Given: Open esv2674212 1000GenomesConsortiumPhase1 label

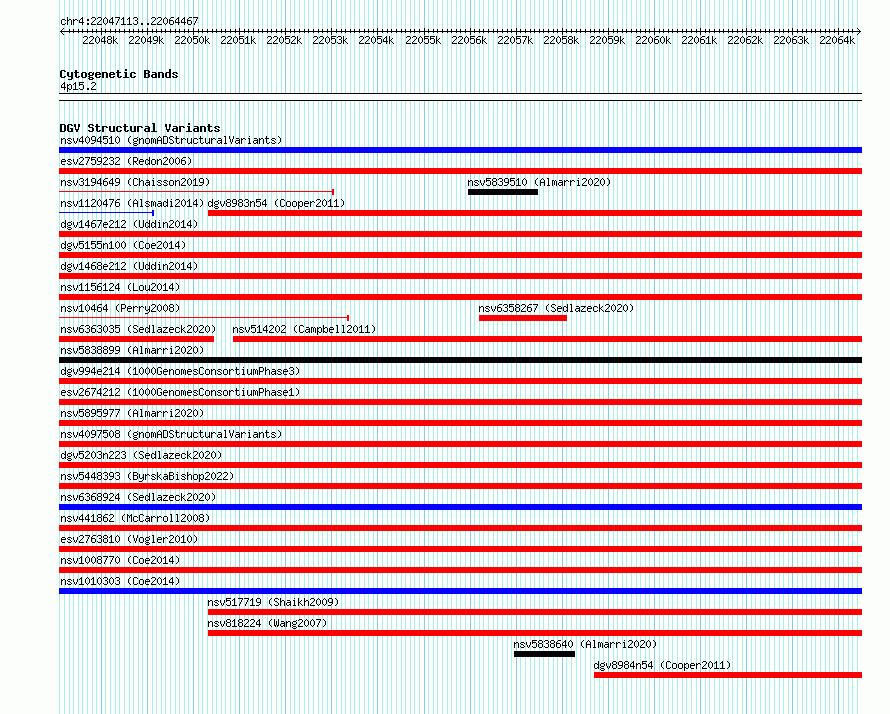Looking at the screenshot, I should click(180, 392).
